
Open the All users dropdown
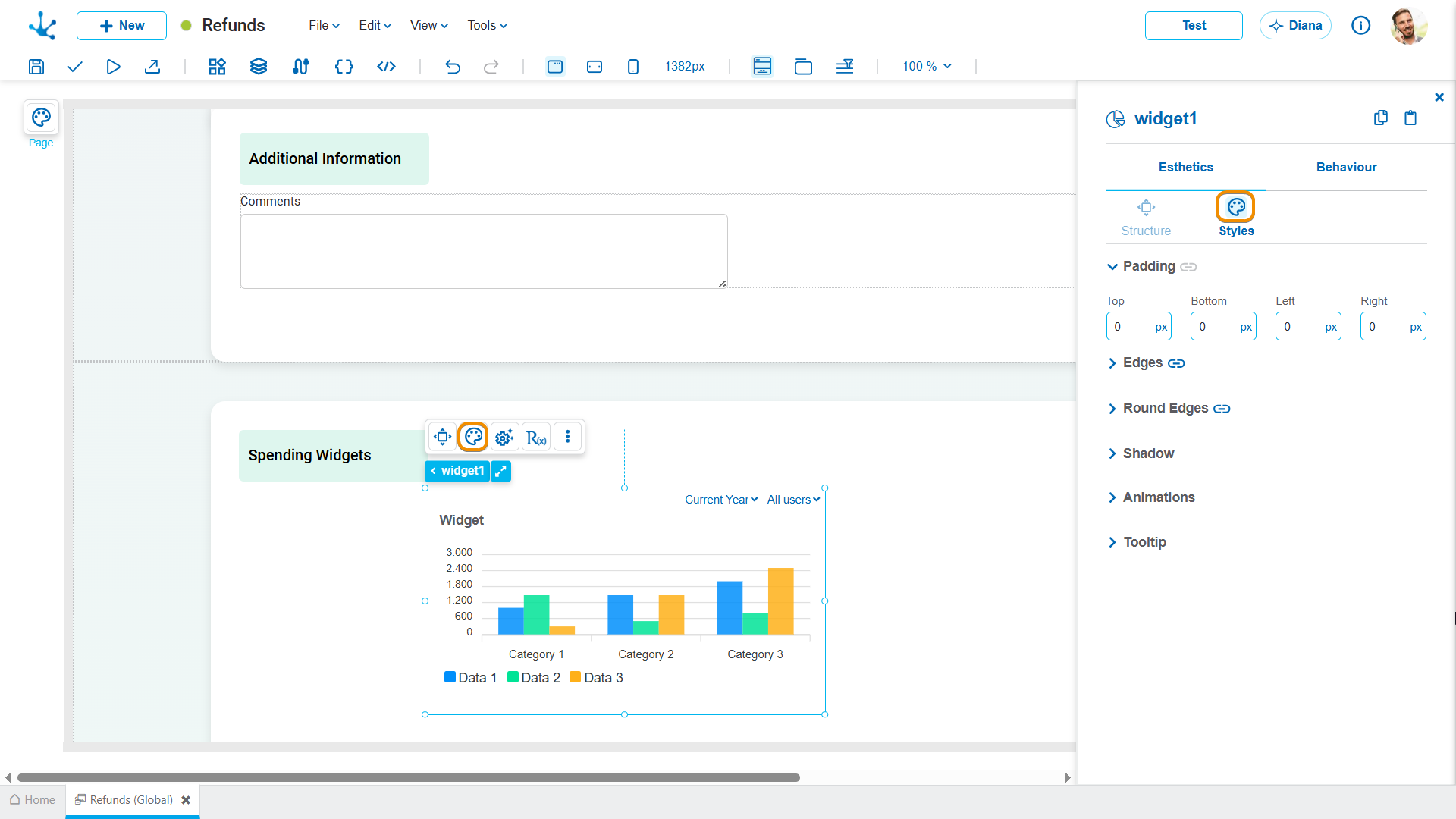pos(793,500)
